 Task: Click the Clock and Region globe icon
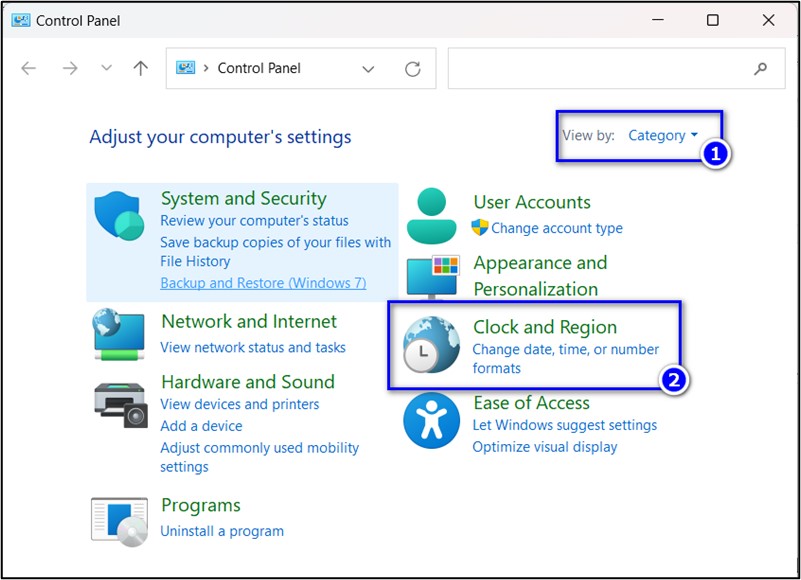pos(432,345)
